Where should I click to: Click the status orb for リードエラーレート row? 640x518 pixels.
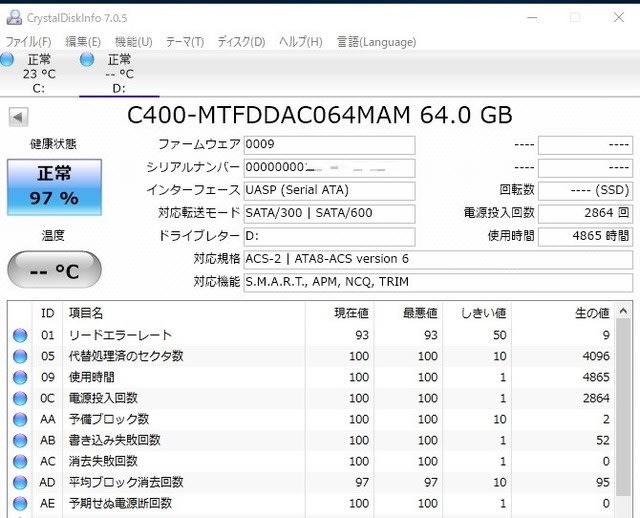pyautogui.click(x=20, y=336)
